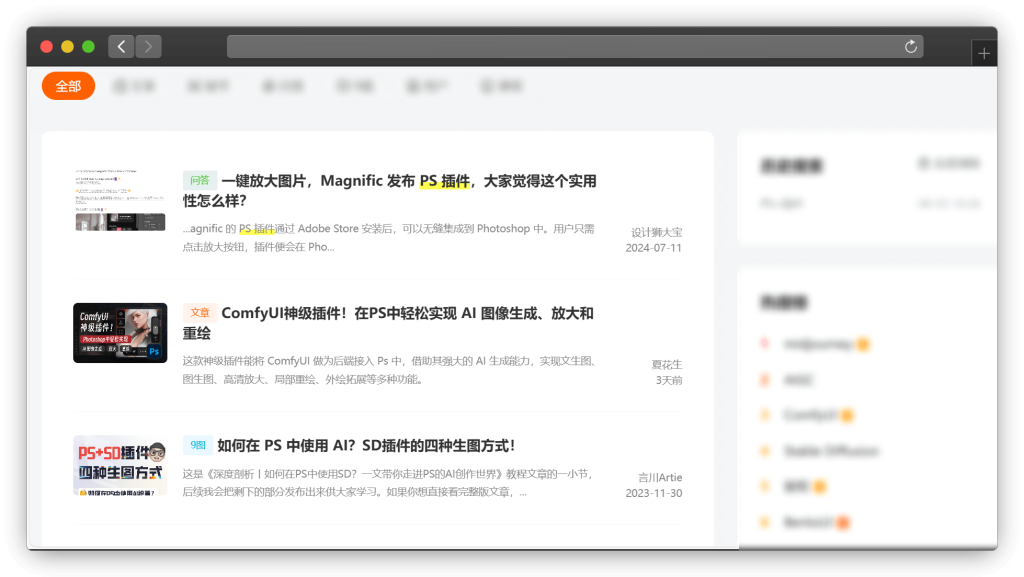The height and width of the screenshot is (577, 1024).
Task: Click the 问答 Q&A tag badge
Action: coord(198,180)
